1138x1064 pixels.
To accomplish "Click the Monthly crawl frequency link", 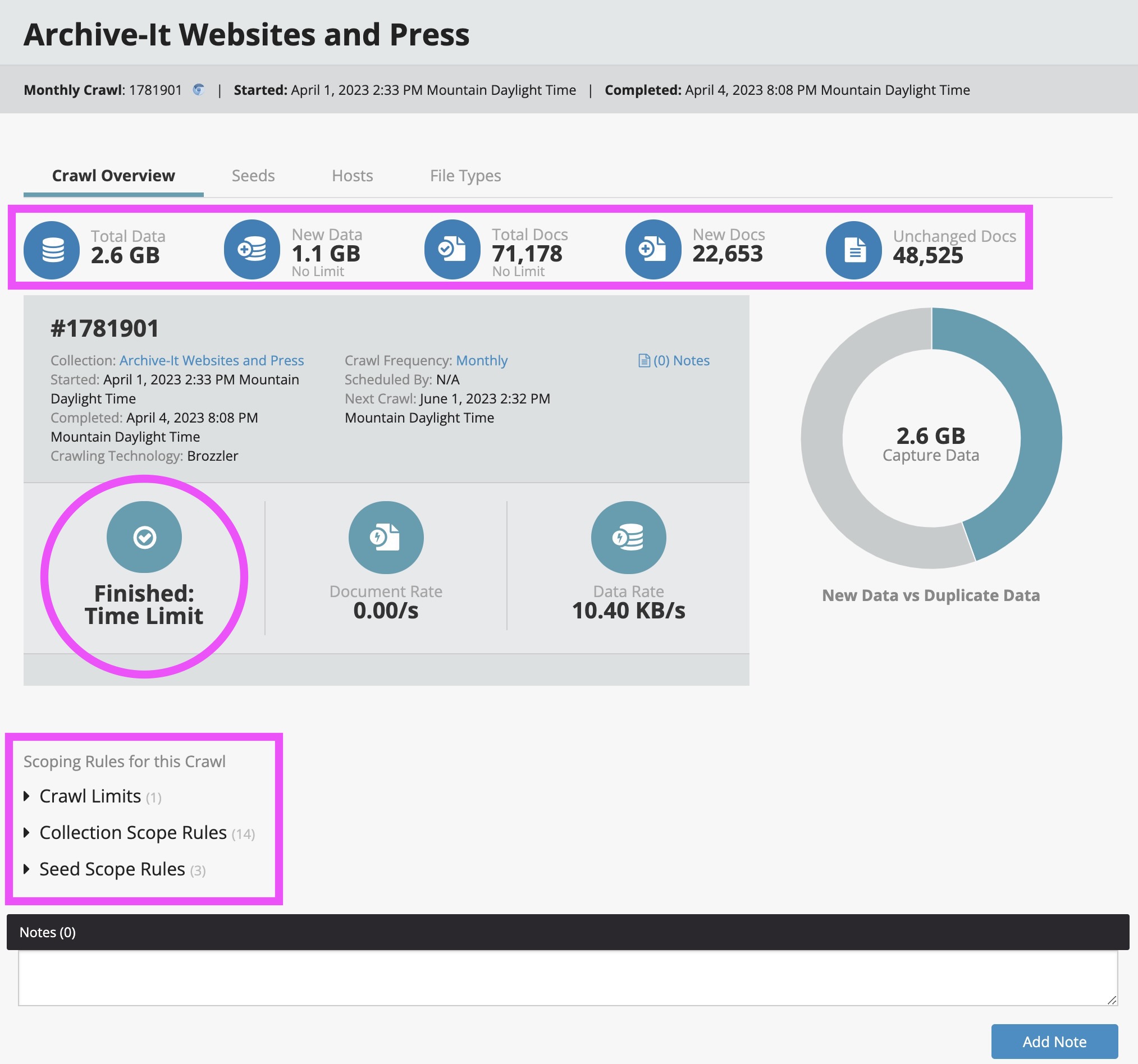I will (481, 360).
